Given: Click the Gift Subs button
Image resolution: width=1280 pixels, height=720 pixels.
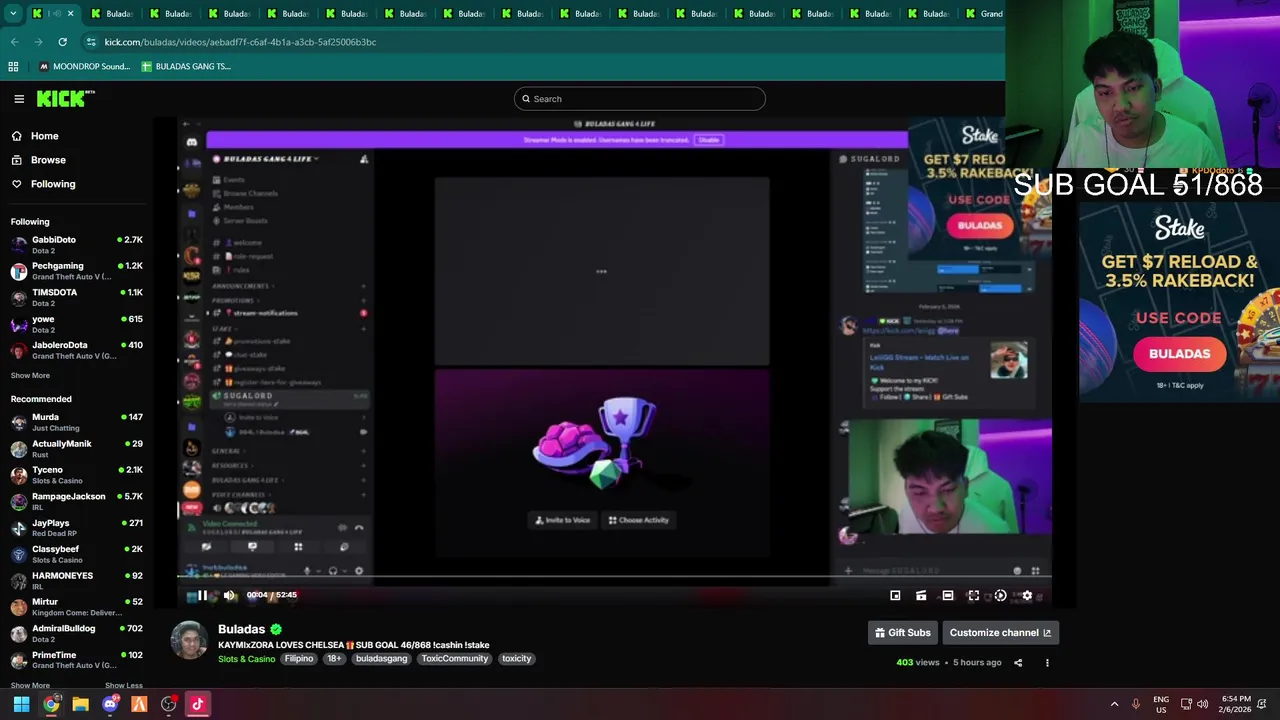Looking at the screenshot, I should (903, 633).
